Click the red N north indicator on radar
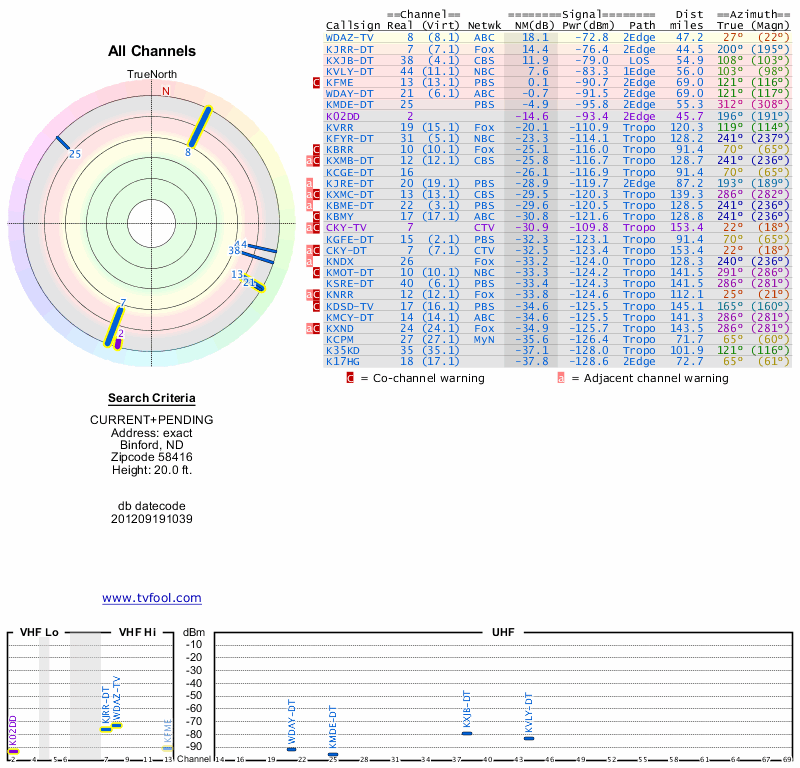800x768 pixels. (166, 91)
